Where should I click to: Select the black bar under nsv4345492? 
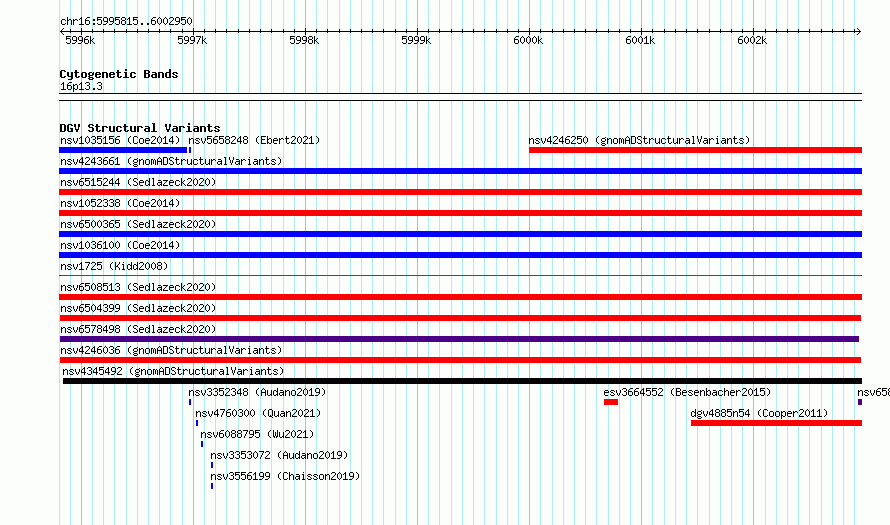click(x=462, y=381)
